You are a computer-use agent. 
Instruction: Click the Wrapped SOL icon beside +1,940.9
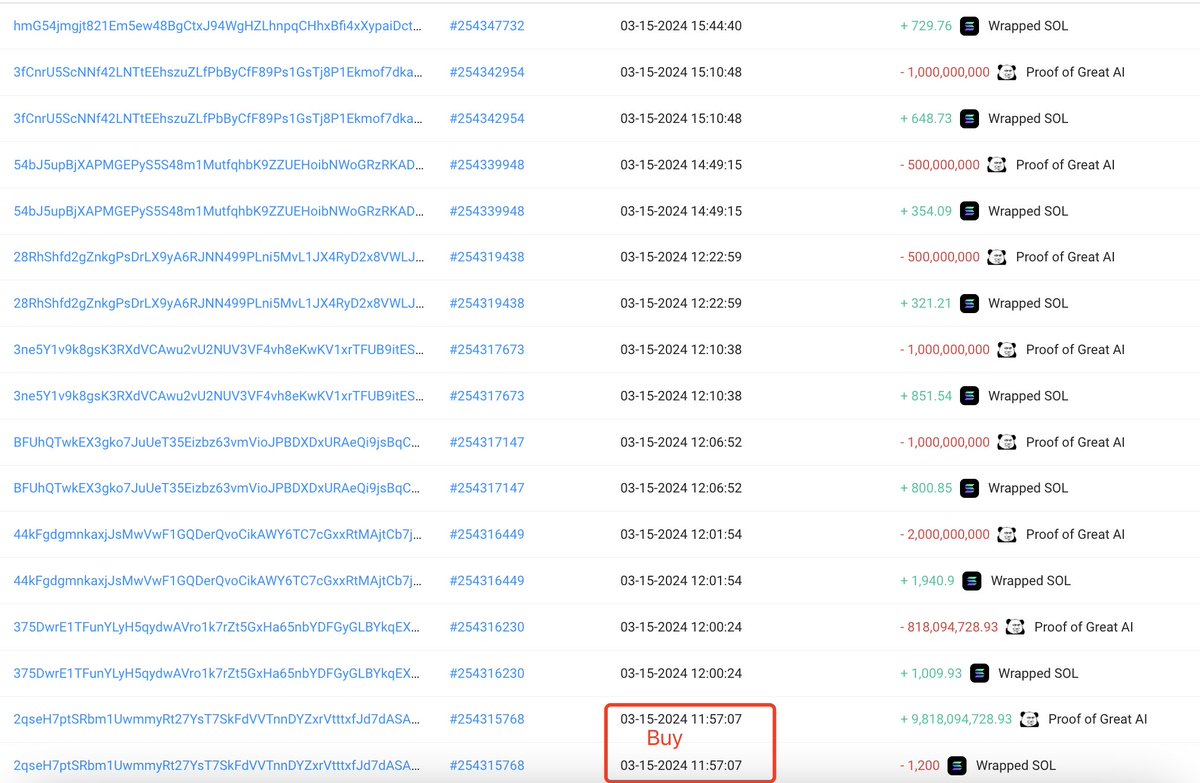972,581
